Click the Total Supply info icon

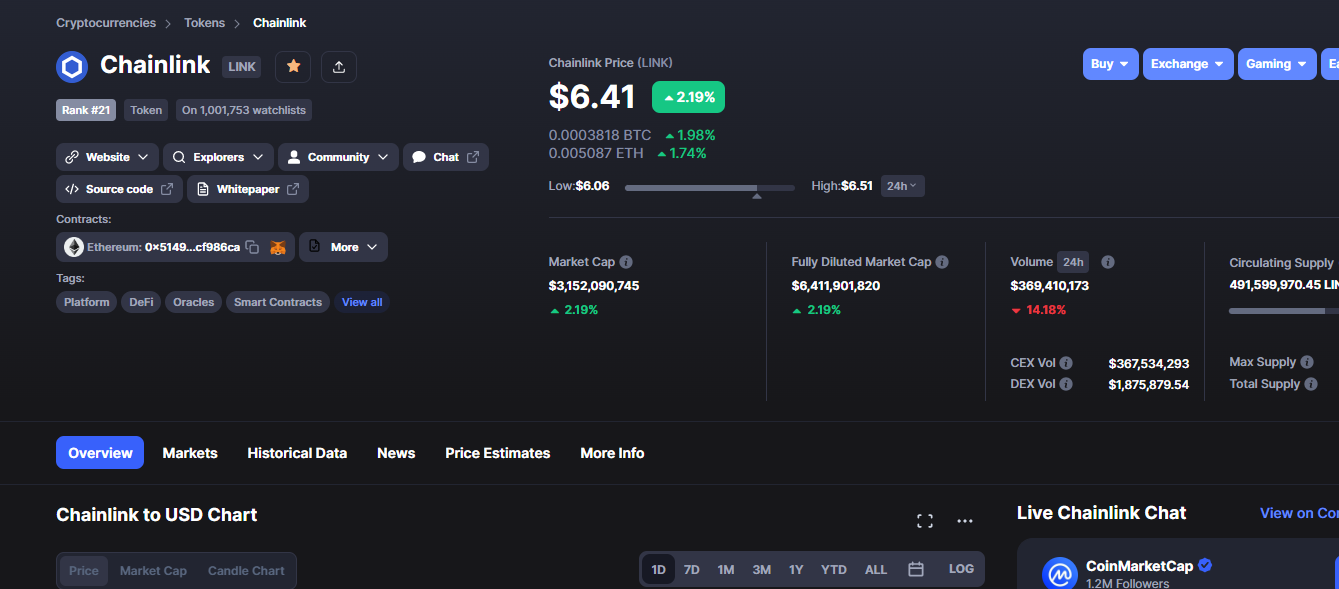point(1311,384)
